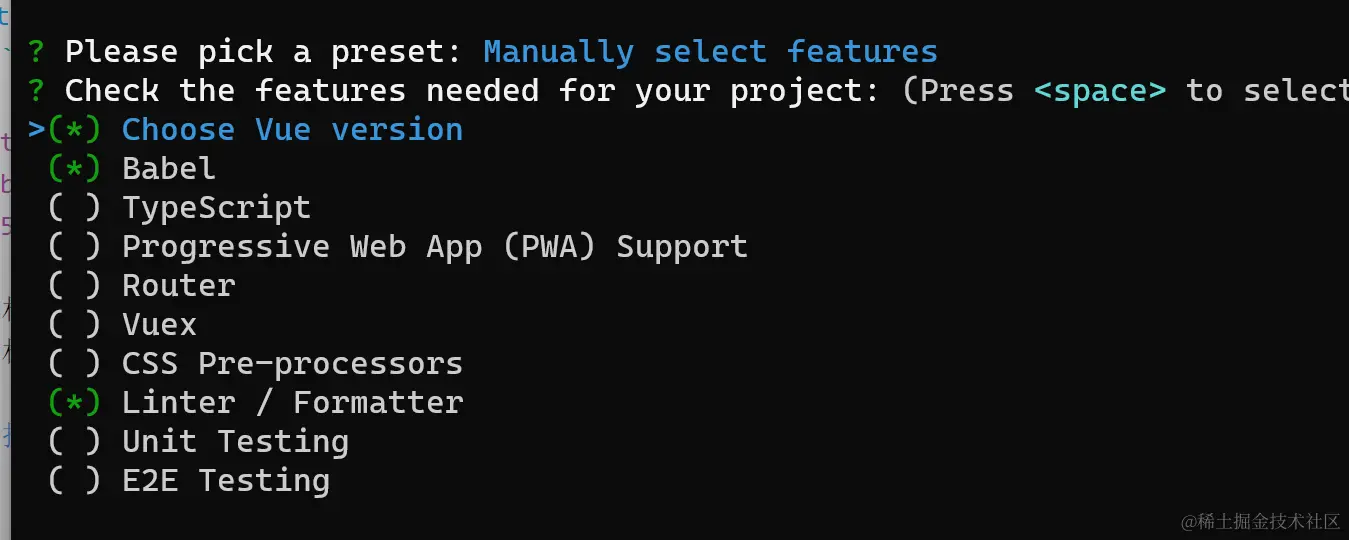Check the E2E Testing checkbox
The image size is (1349, 540).
75,481
